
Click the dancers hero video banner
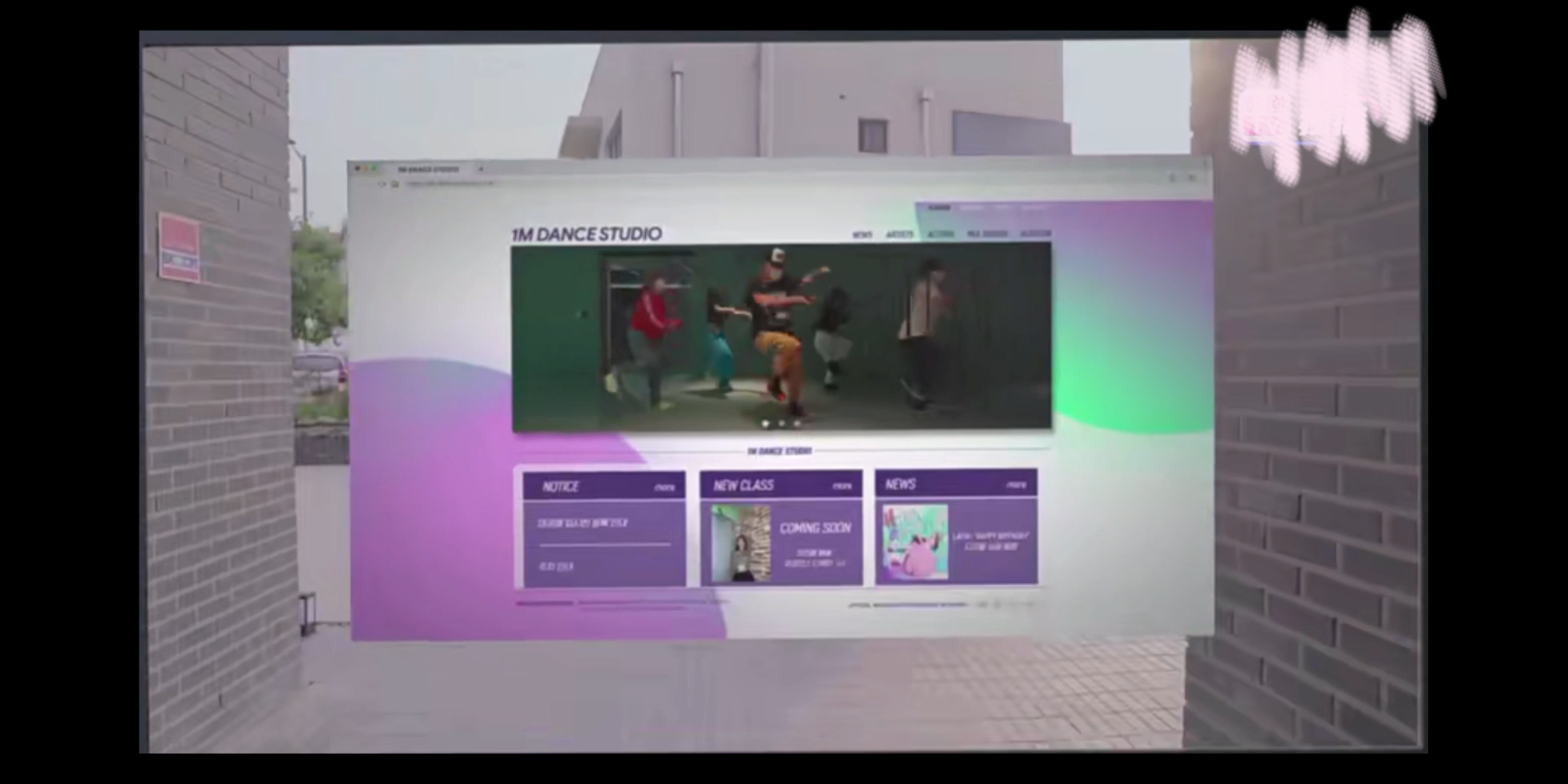[781, 338]
